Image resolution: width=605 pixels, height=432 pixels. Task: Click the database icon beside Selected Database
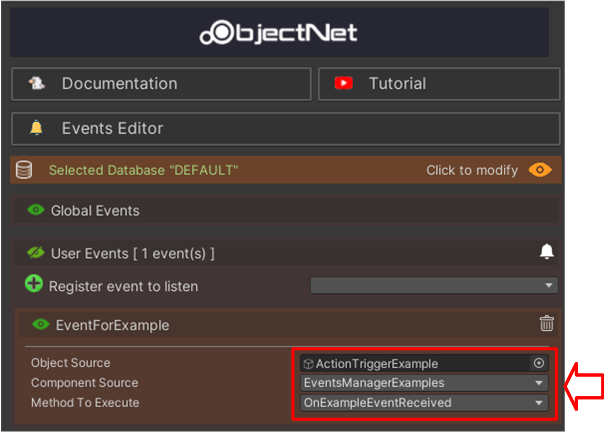coord(24,170)
